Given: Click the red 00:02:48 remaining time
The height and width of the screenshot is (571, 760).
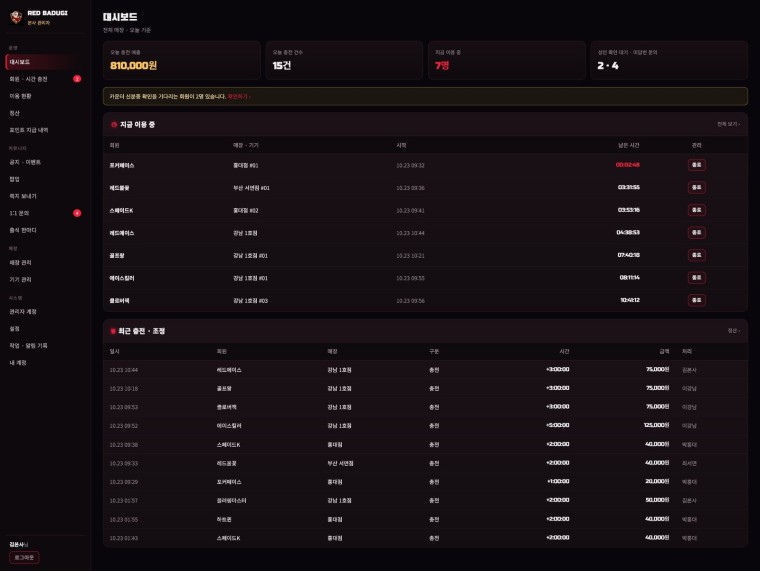Looking at the screenshot, I should 627,165.
